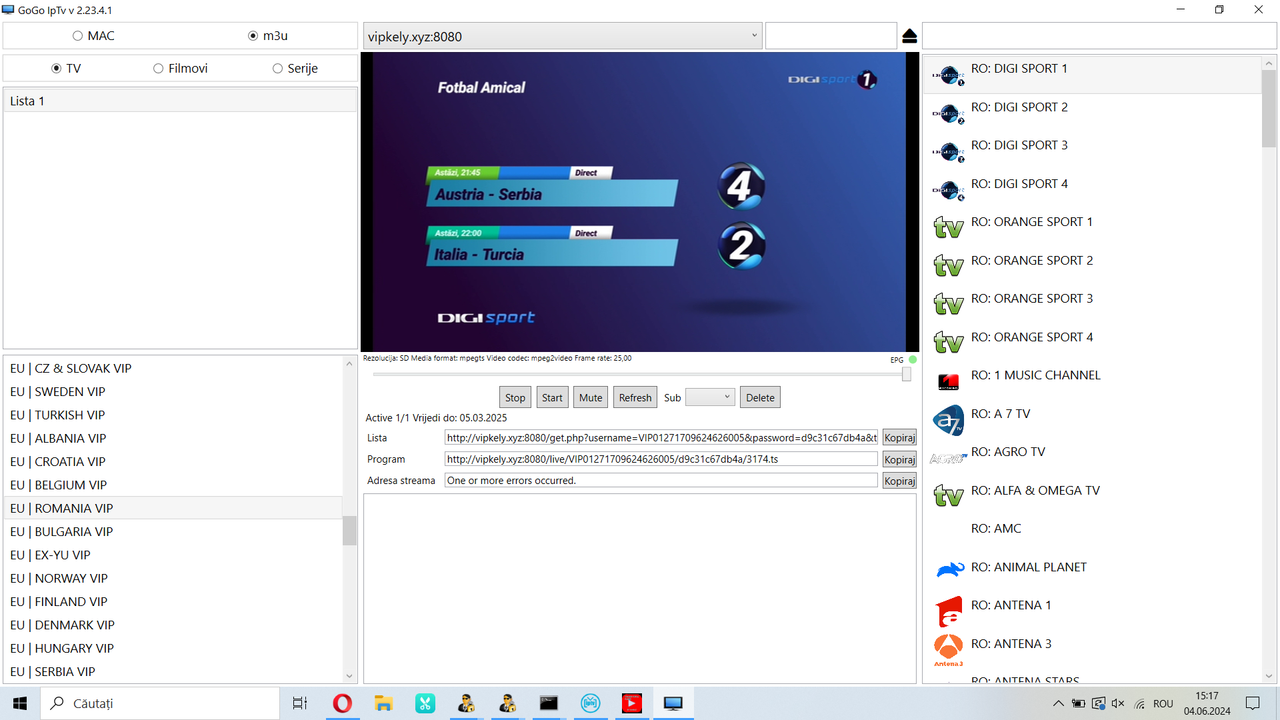Click the Refresh button

[x=635, y=397]
